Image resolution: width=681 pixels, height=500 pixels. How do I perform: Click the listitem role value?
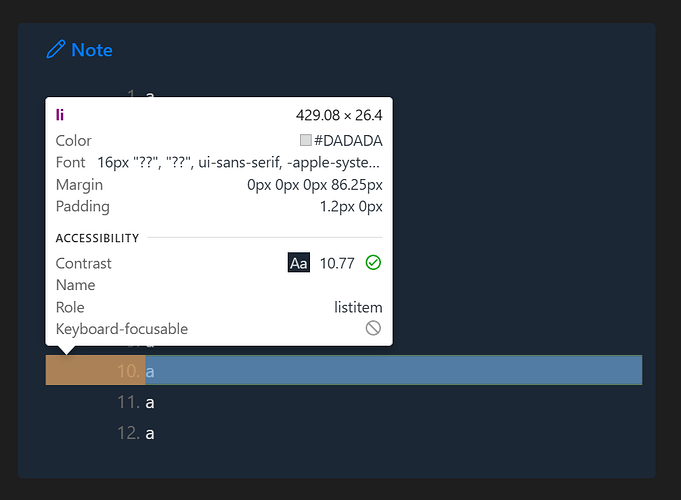(x=358, y=307)
